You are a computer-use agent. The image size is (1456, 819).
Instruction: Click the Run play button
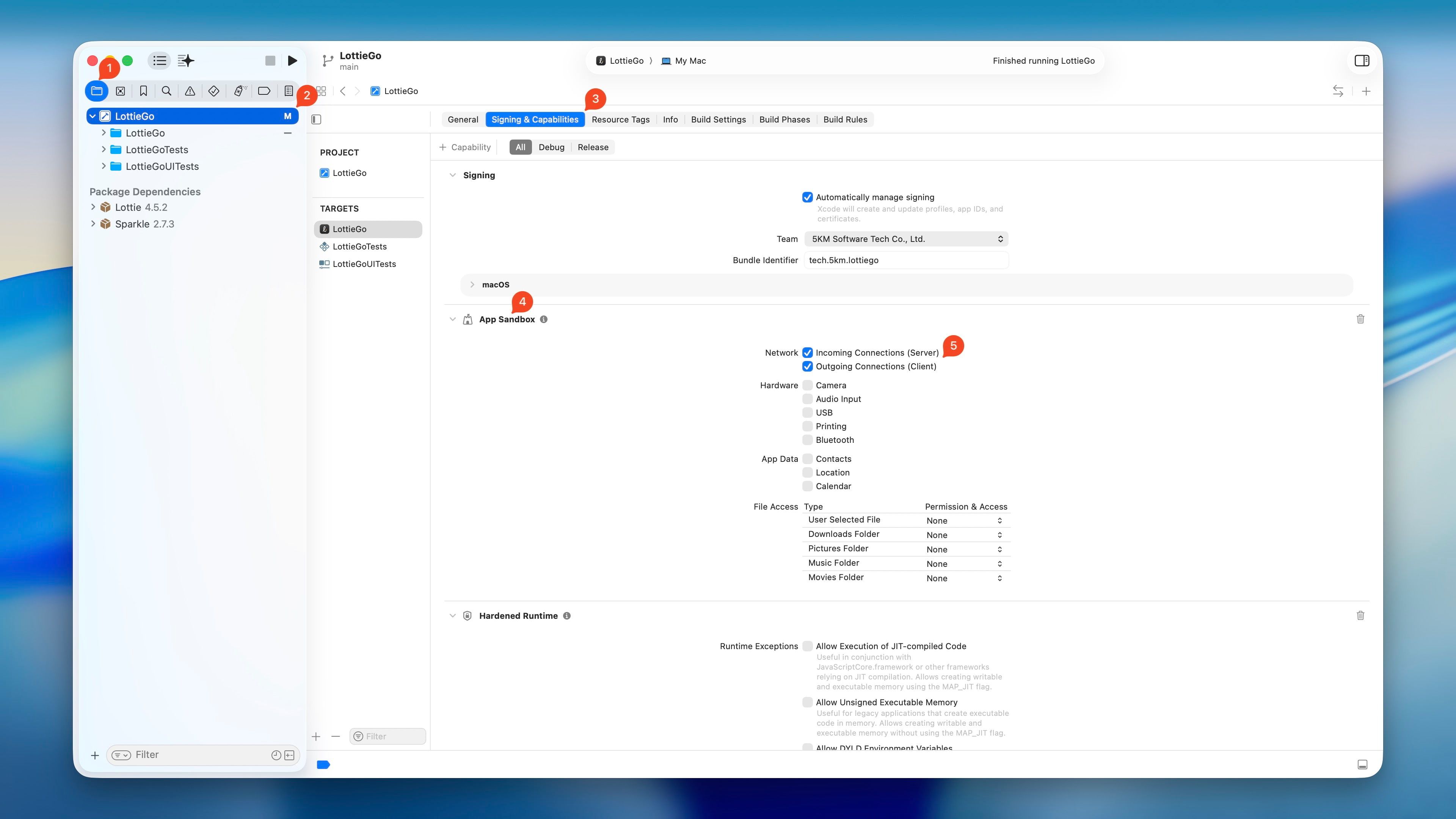pyautogui.click(x=292, y=61)
